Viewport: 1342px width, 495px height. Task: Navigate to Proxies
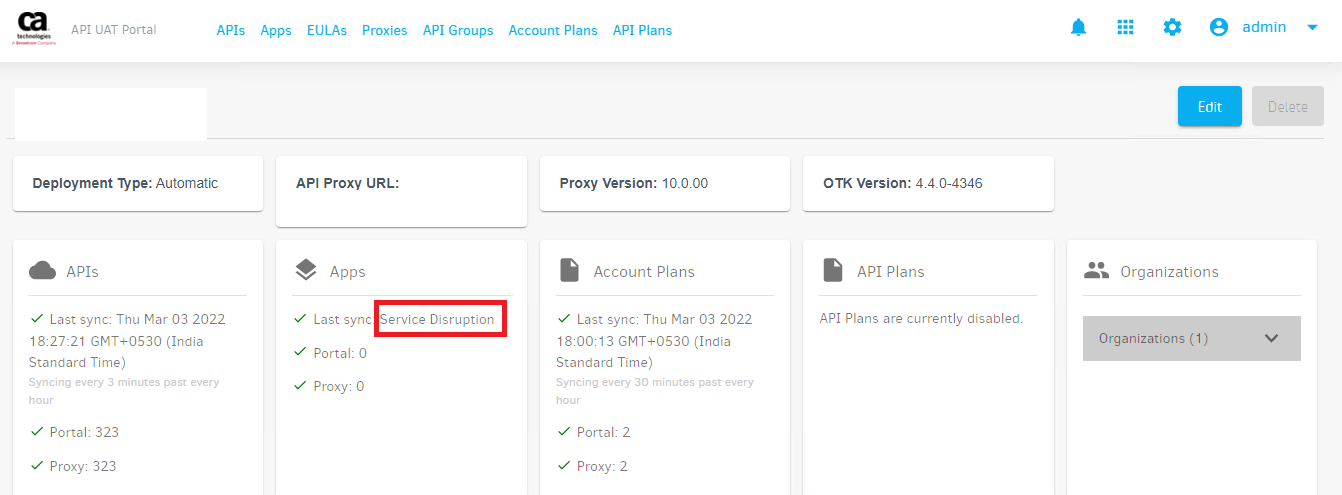point(385,30)
